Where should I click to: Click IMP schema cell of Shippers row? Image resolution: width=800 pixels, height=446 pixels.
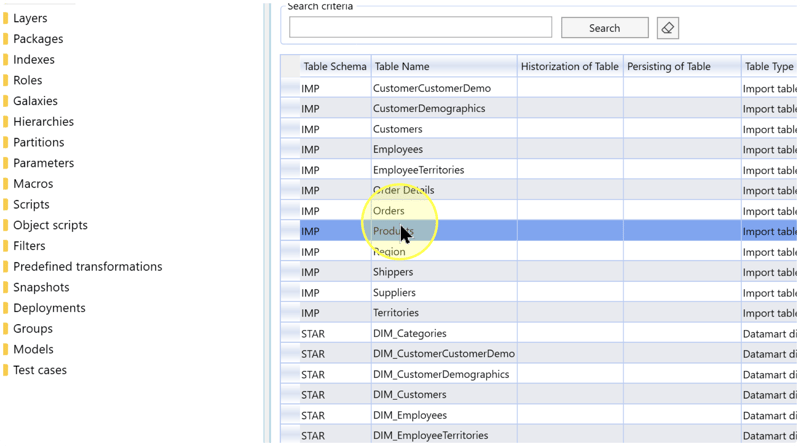[335, 271]
